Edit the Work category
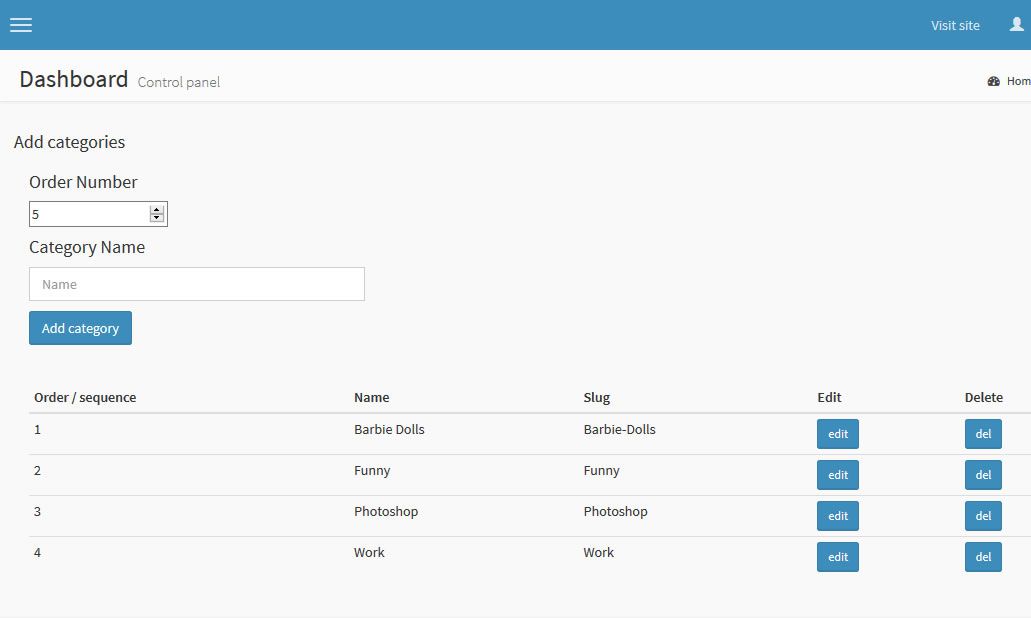This screenshot has width=1031, height=618. coord(837,557)
